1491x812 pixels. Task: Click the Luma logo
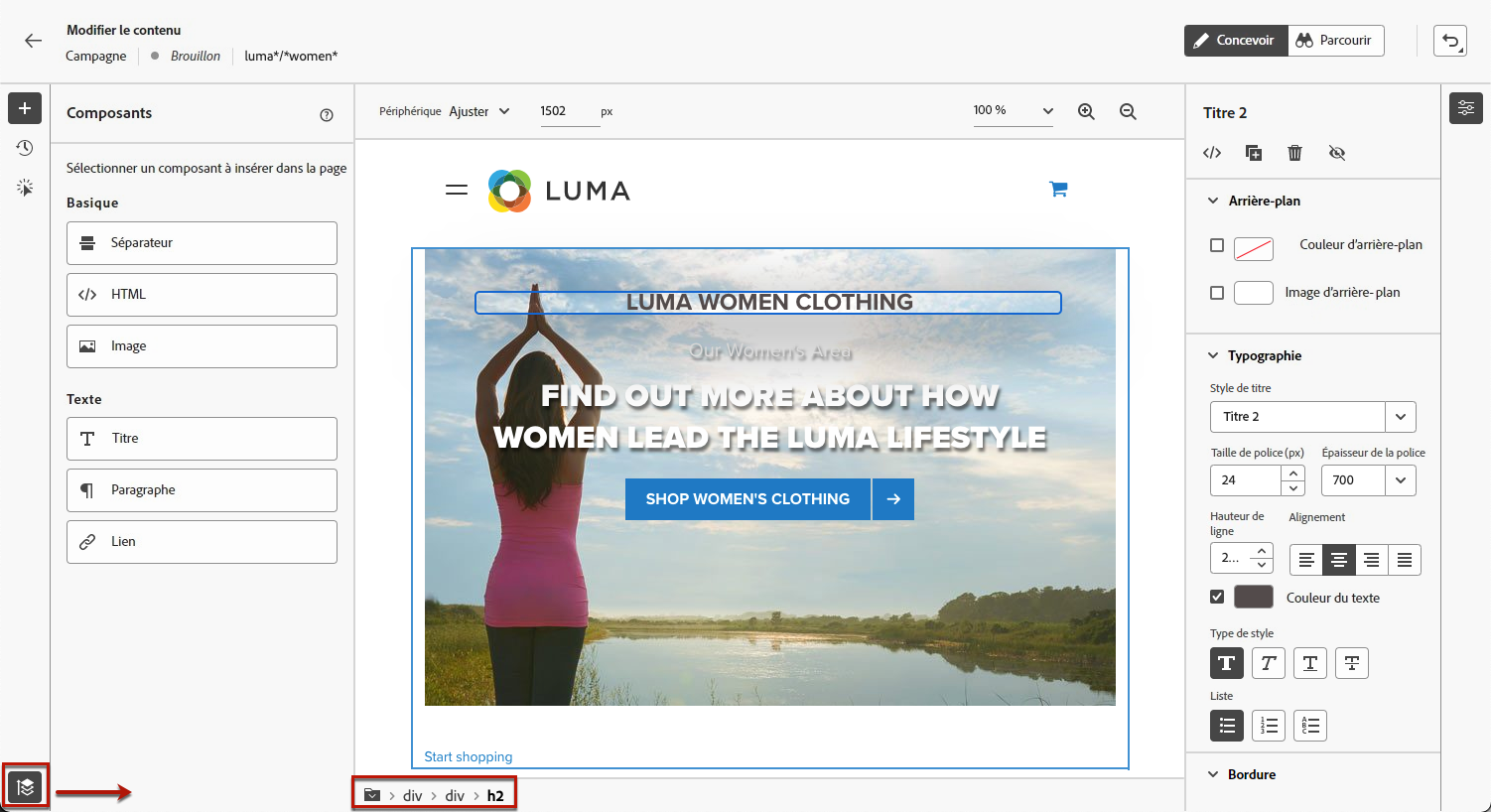[559, 191]
